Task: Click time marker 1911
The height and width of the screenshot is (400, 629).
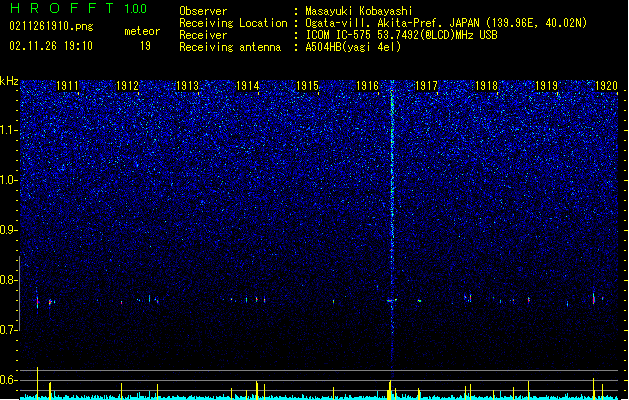Action: [x=67, y=86]
